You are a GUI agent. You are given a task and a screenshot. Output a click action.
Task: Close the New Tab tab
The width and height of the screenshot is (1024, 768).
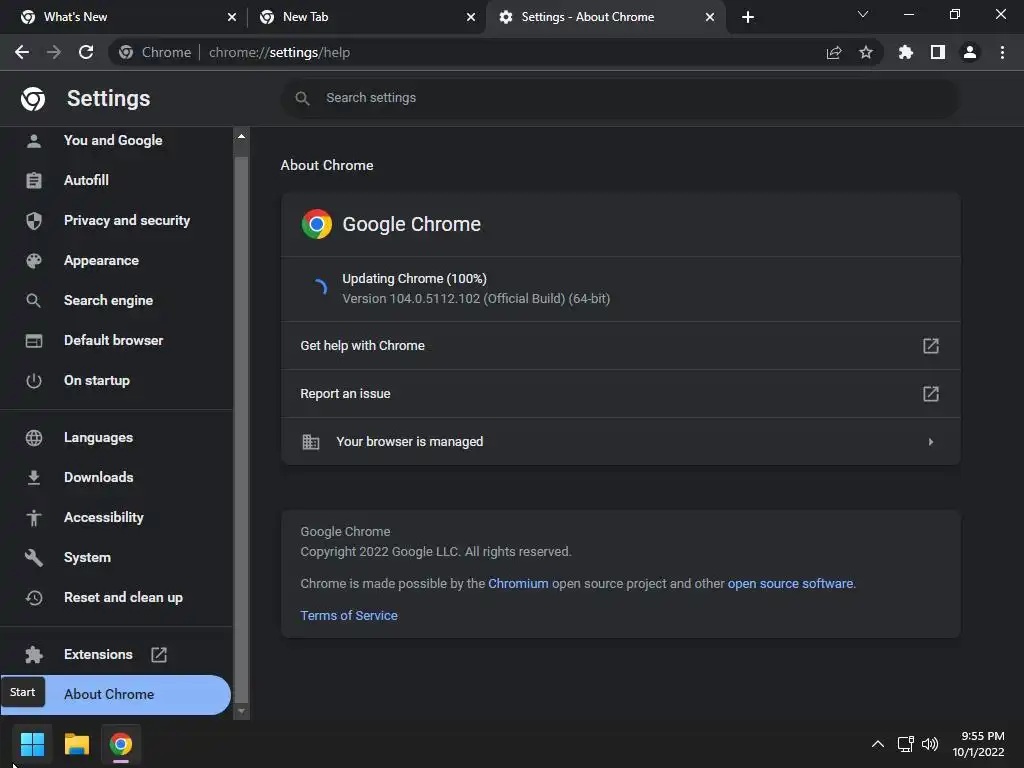pos(471,17)
